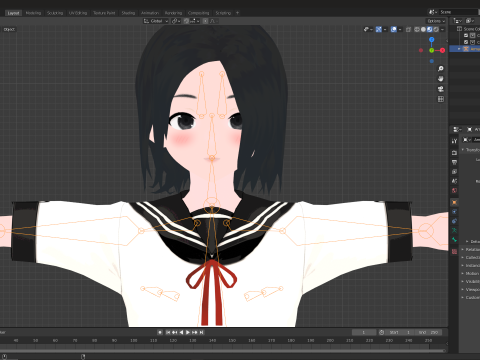Image resolution: width=480 pixels, height=360 pixels.
Task: Open the scene browse icon dropdown
Action: [x=433, y=12]
